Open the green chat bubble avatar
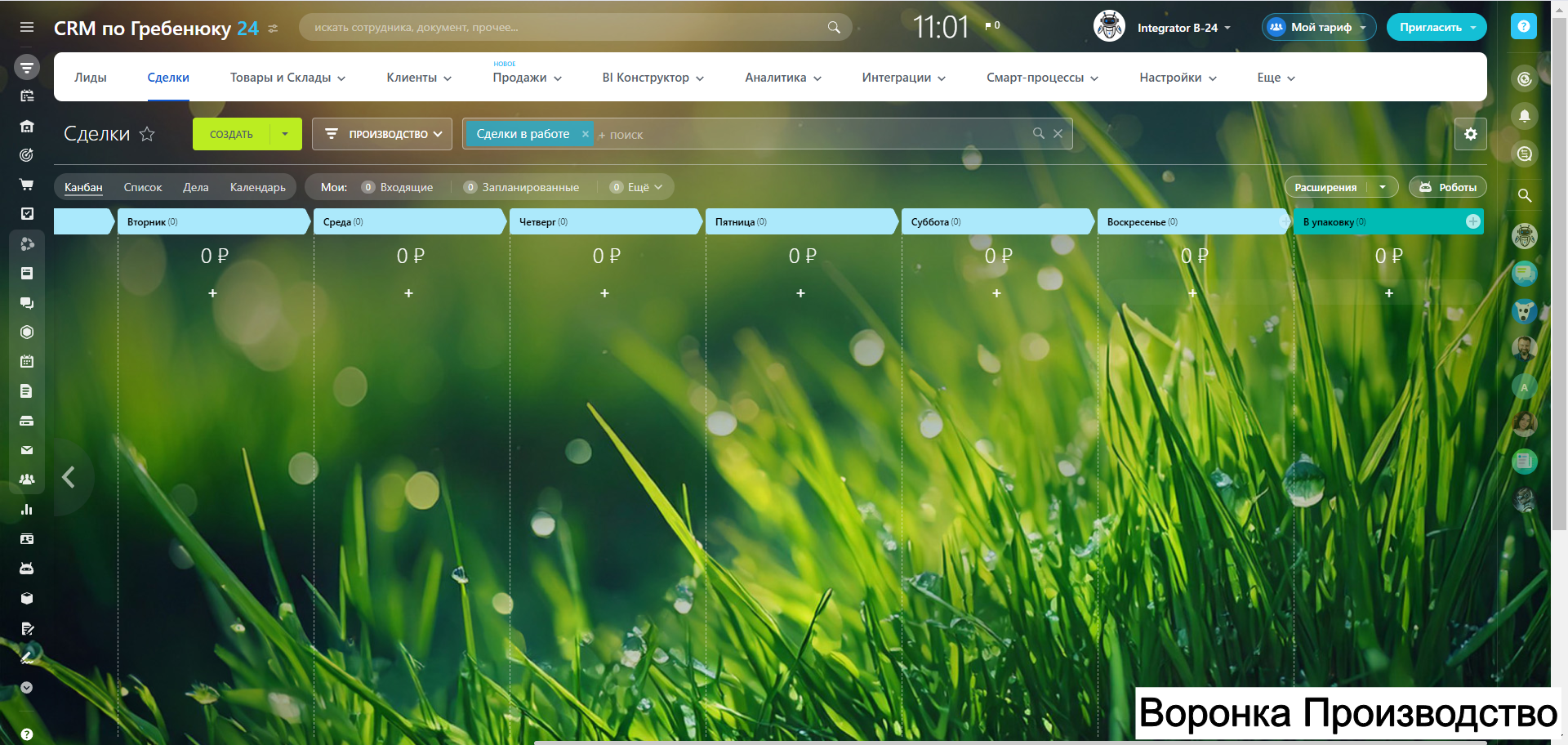The height and width of the screenshot is (745, 1568). pos(1524,274)
